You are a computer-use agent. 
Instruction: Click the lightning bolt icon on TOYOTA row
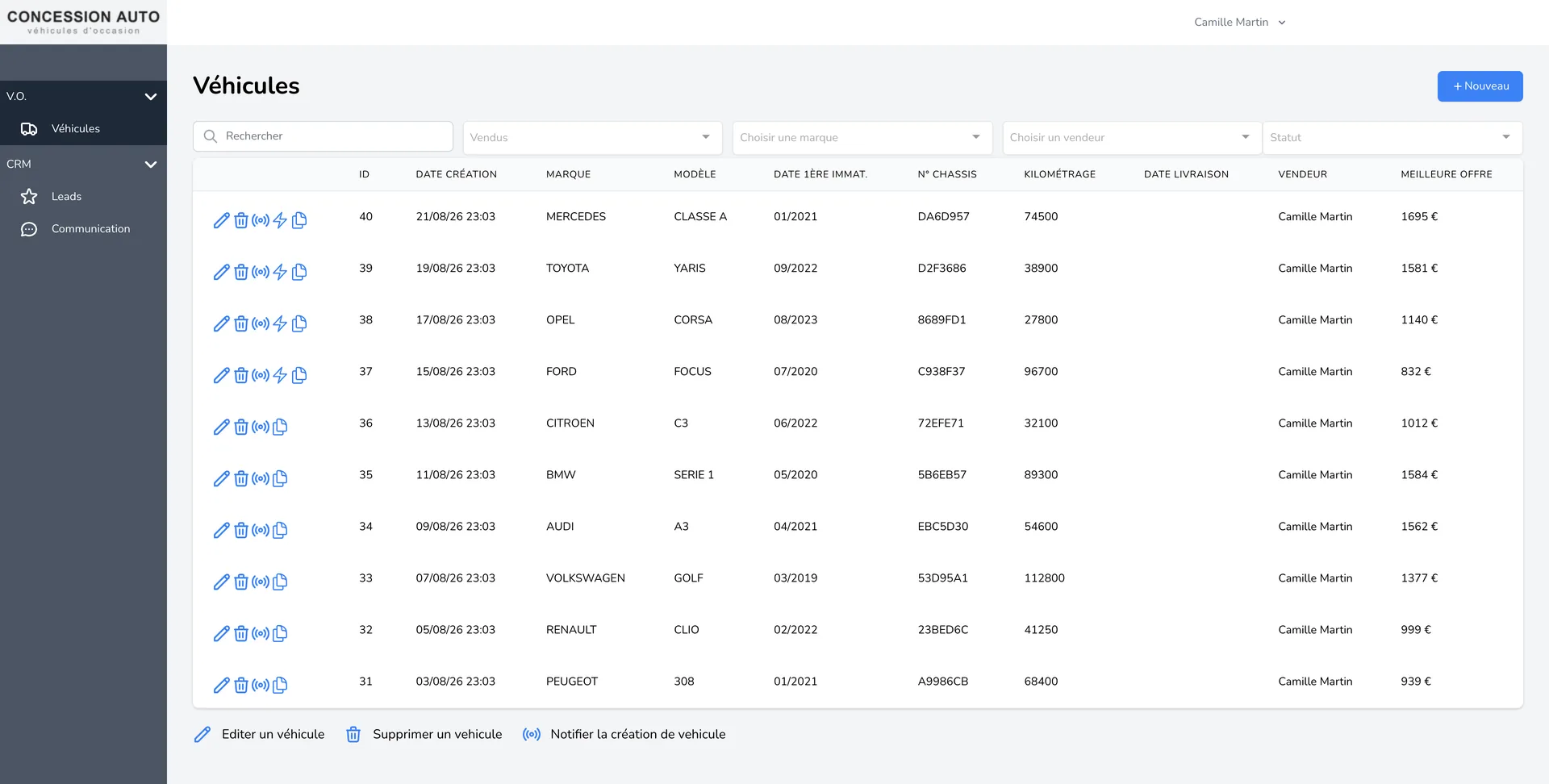[x=279, y=272]
